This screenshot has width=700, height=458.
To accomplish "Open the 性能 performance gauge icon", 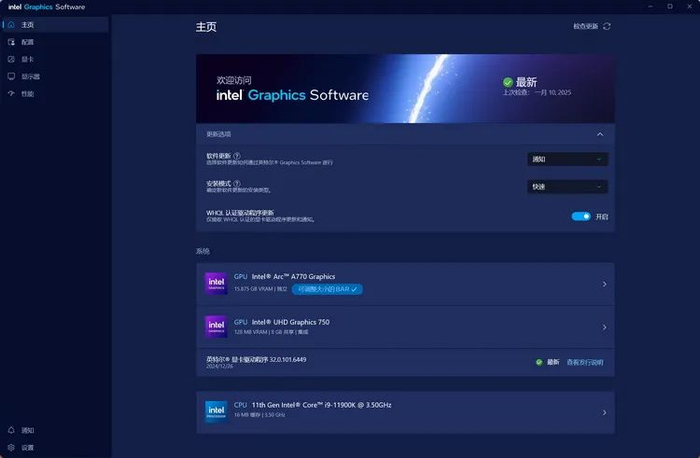I will [x=11, y=94].
